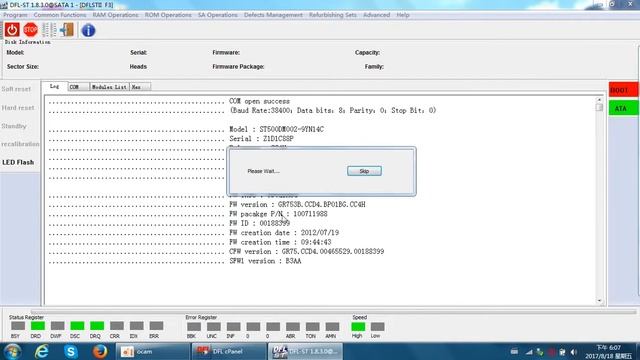Click the Capacity label in Disk Information
The width and height of the screenshot is (640, 360).
[367, 53]
